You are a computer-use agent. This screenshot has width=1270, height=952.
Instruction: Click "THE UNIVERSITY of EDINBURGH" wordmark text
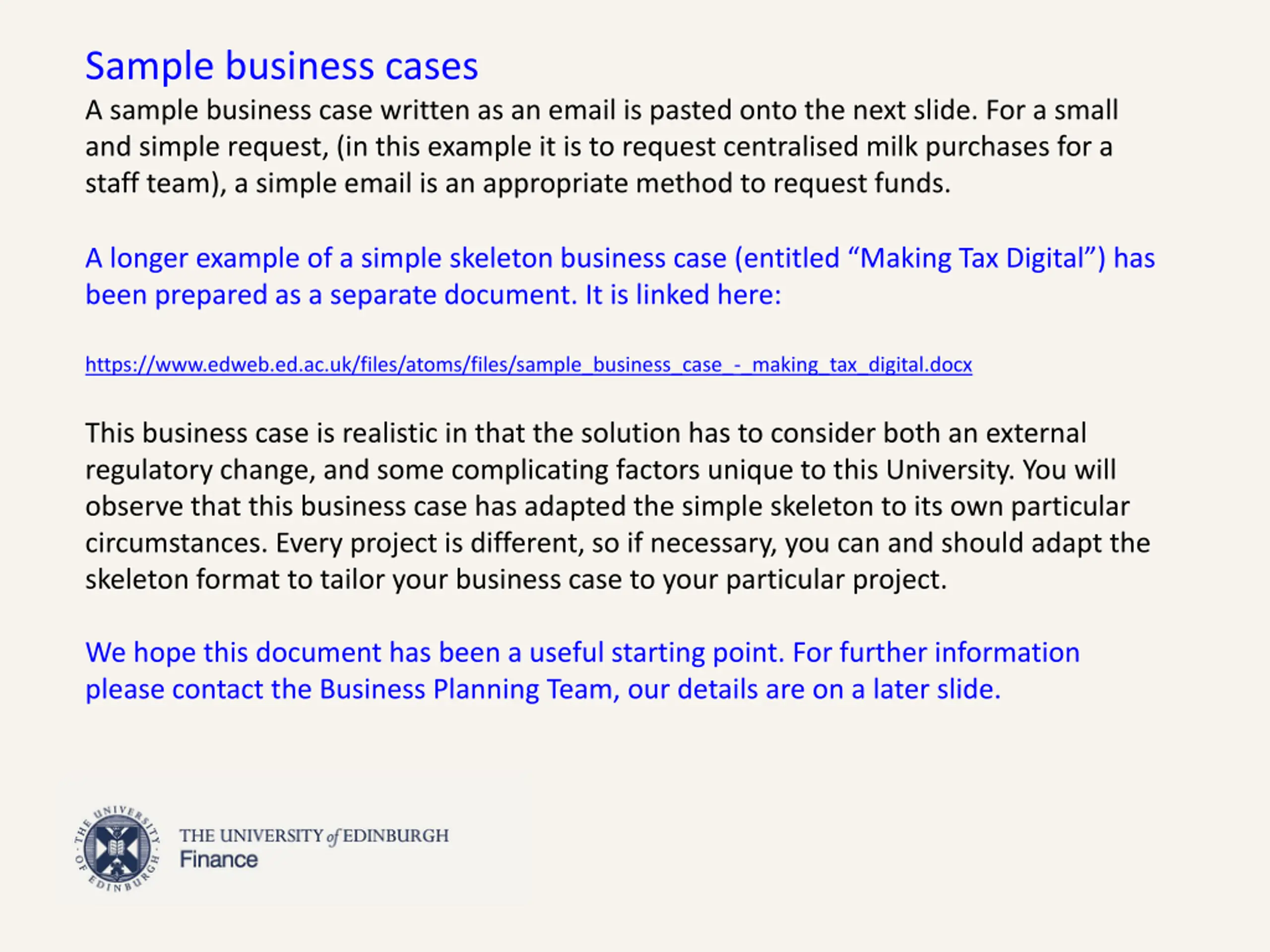tap(314, 835)
